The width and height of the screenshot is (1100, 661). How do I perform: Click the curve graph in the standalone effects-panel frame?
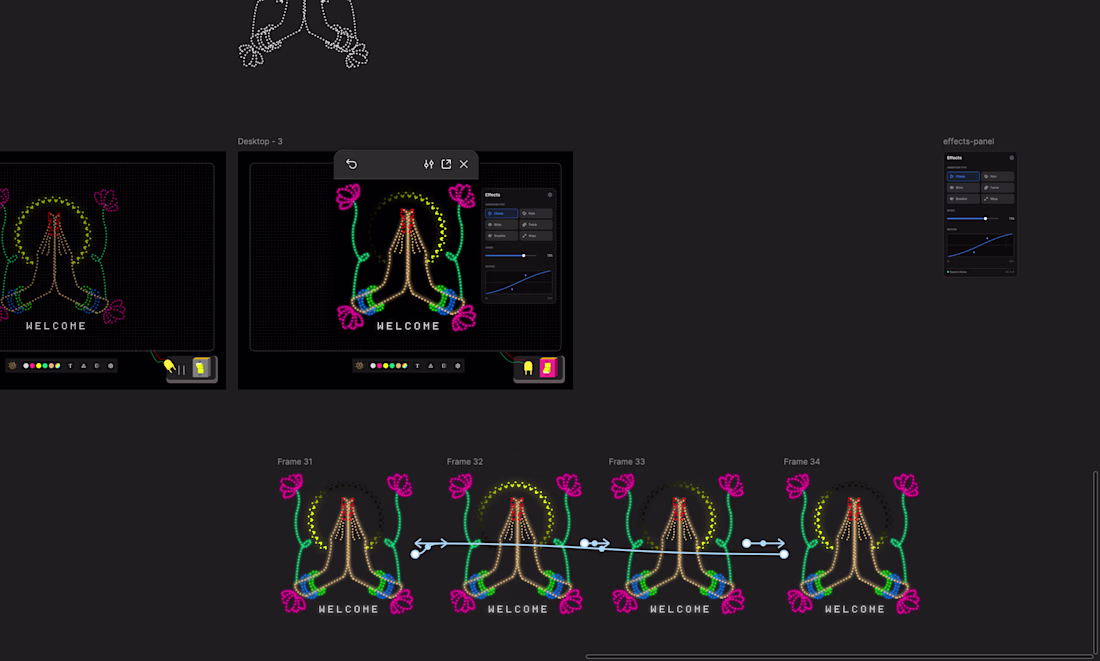[x=981, y=245]
